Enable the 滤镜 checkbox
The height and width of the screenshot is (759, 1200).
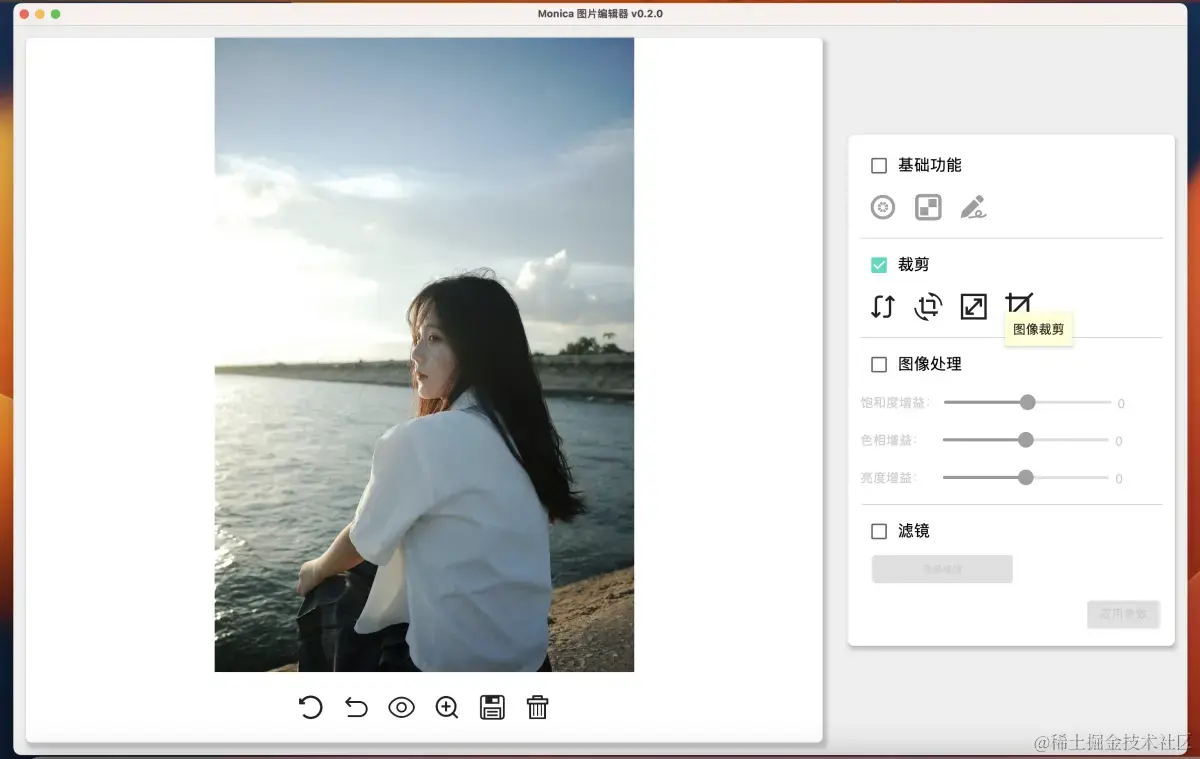point(879,531)
